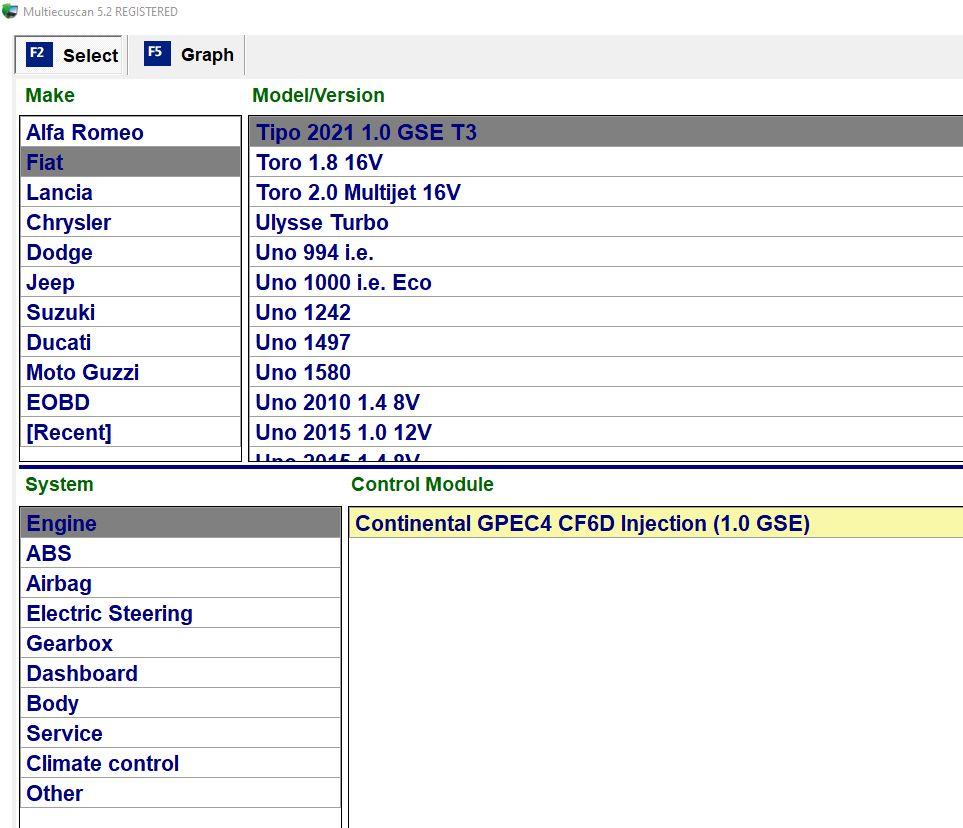The image size is (963, 828).
Task: Select Continental GPEC4 CF6D Injection control module
Action: 582,524
